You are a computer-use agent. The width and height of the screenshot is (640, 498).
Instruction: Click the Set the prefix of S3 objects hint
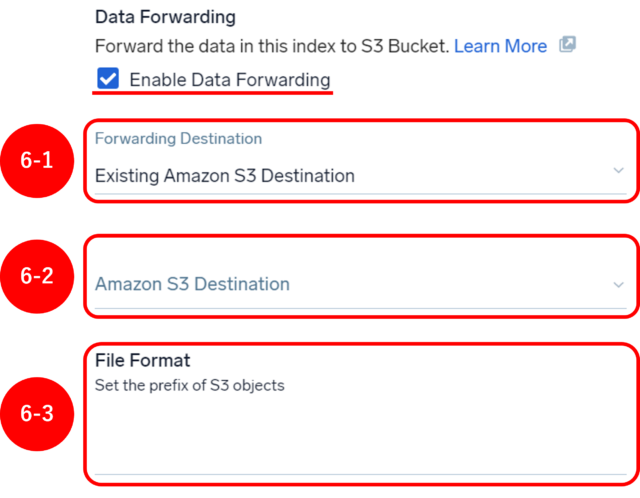tap(190, 385)
